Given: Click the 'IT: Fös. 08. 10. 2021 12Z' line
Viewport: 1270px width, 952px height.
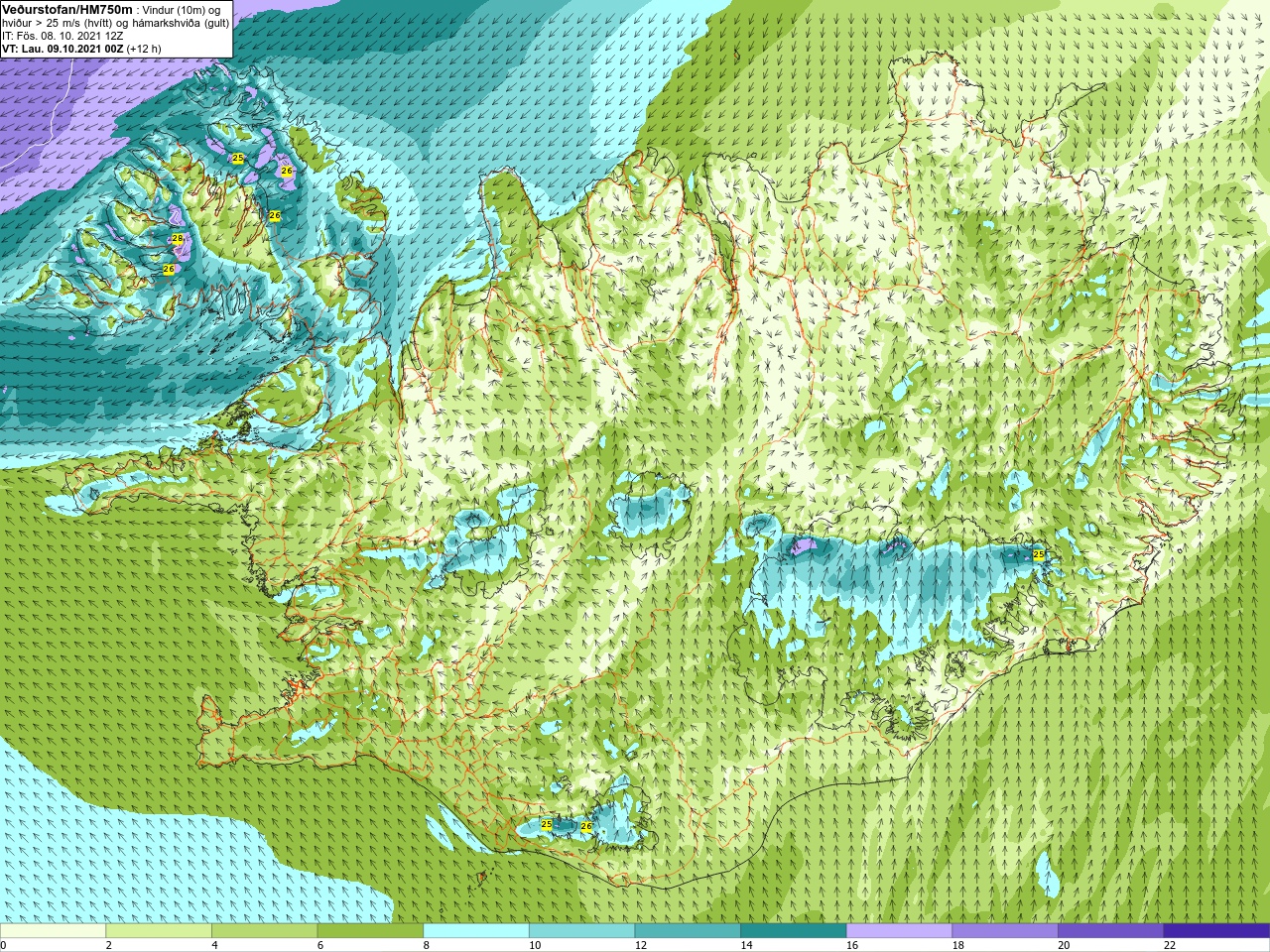Looking at the screenshot, I should coord(63,36).
